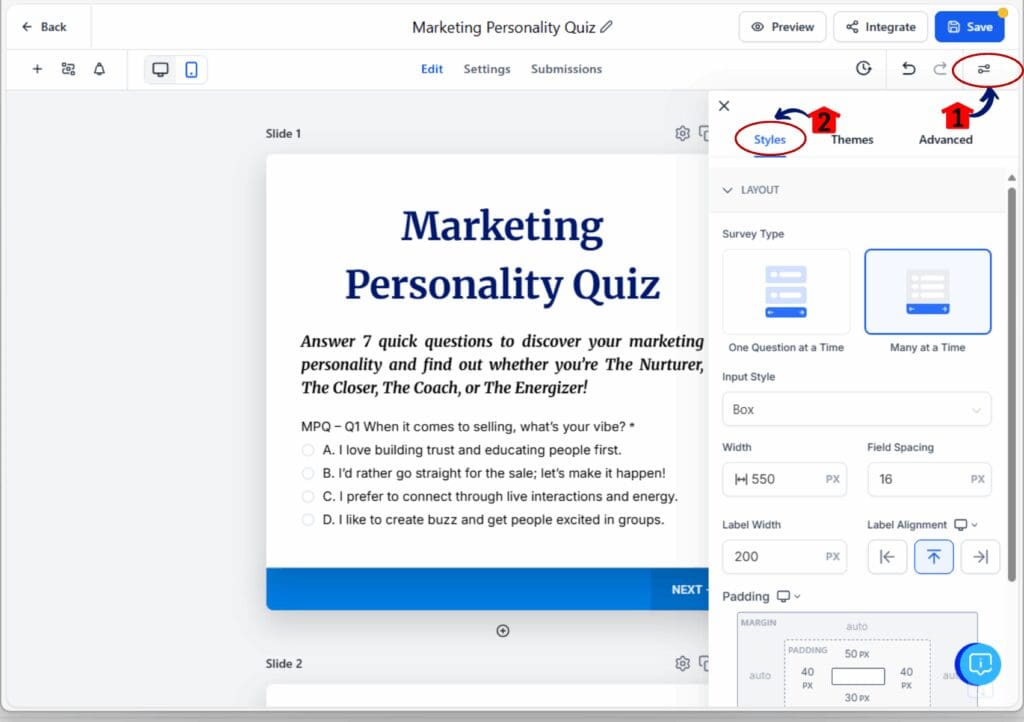Screen dimensions: 1024x722
Task: Open Slide 1 settings gear icon
Action: (682, 132)
